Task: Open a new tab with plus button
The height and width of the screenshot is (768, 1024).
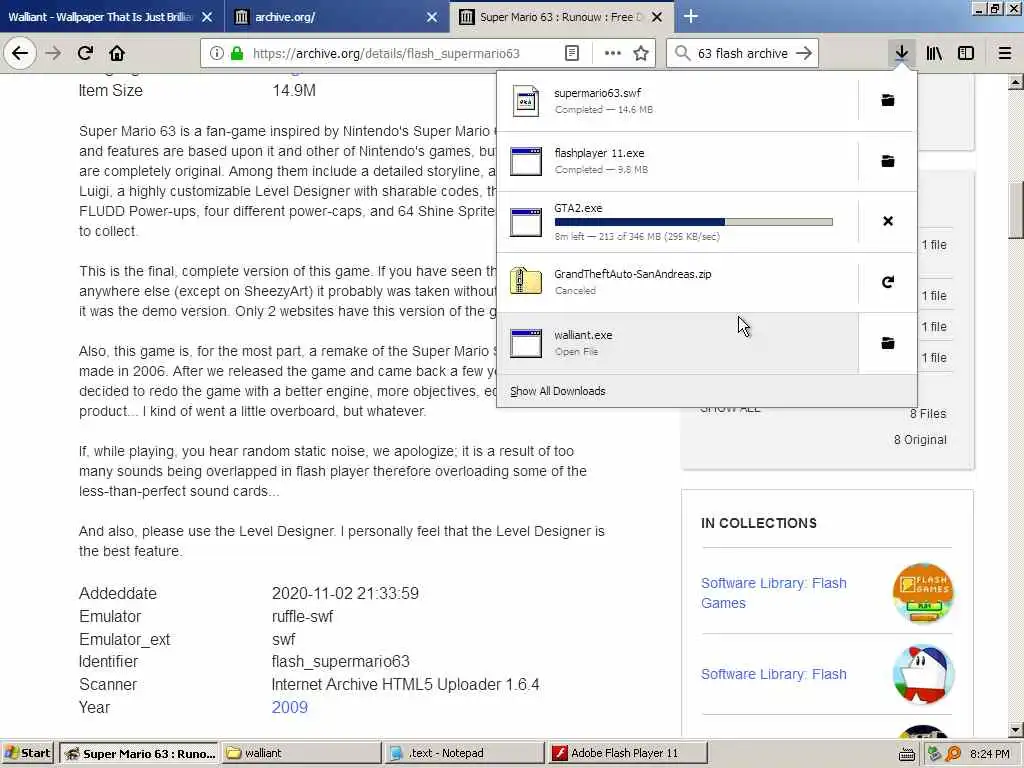Action: (691, 16)
